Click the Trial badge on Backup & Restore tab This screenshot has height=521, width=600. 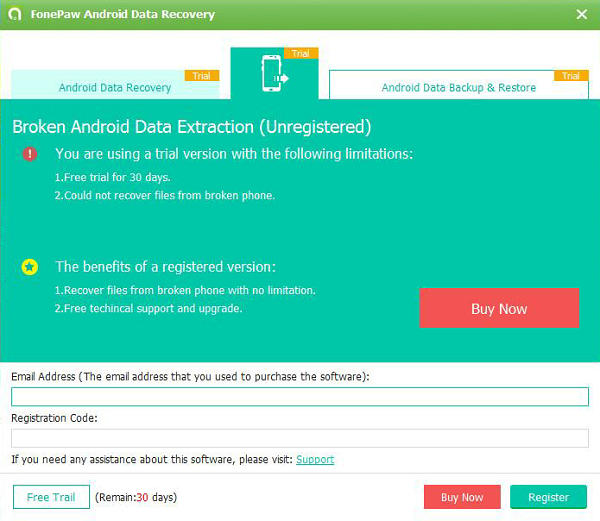tap(571, 76)
